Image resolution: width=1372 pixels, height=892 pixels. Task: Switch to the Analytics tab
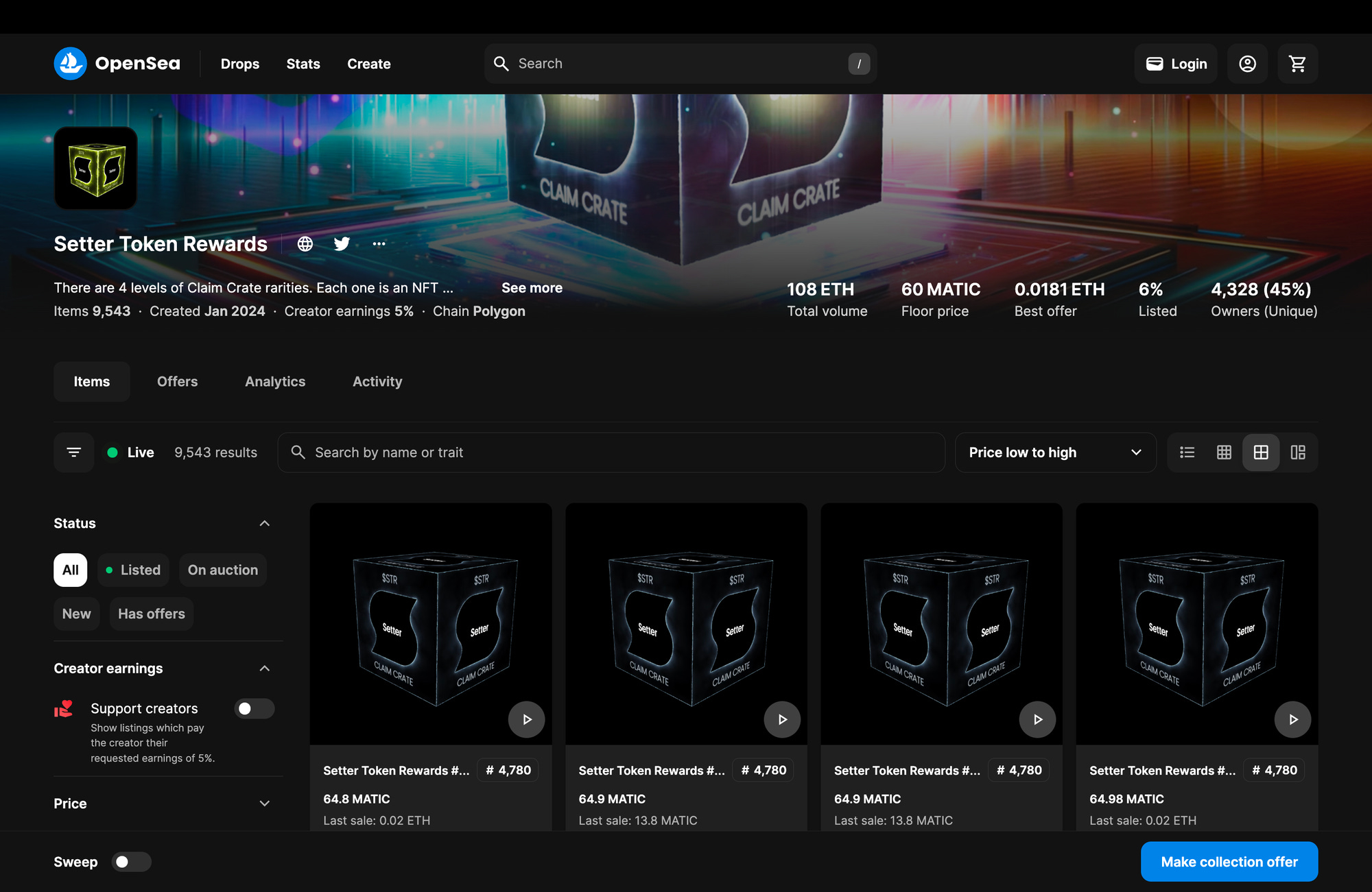tap(275, 381)
